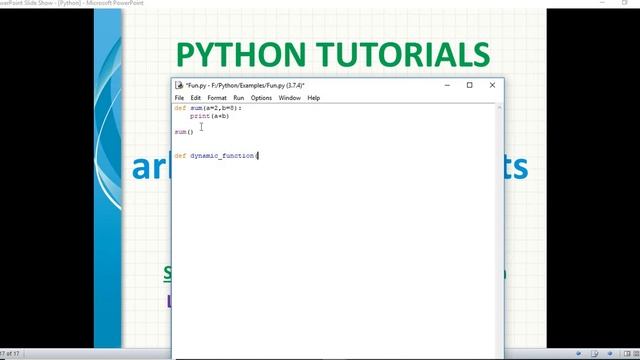The image size is (640, 360).
Task: Place cursor in 'def dynamic_function(' line
Action: click(216, 156)
